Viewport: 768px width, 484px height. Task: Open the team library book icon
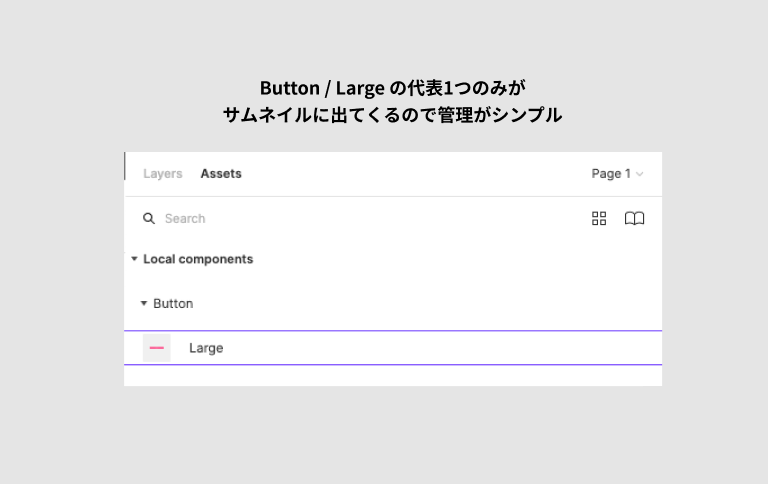(634, 218)
